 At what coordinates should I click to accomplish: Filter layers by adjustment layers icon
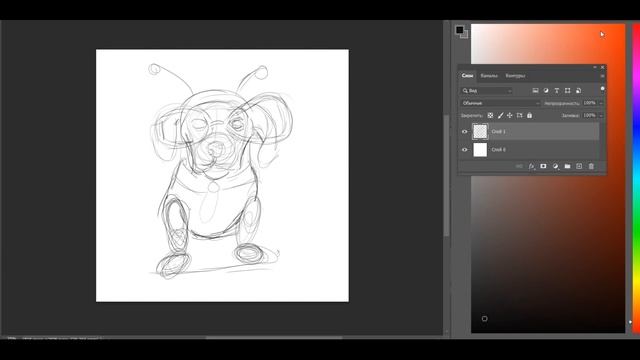pos(546,91)
